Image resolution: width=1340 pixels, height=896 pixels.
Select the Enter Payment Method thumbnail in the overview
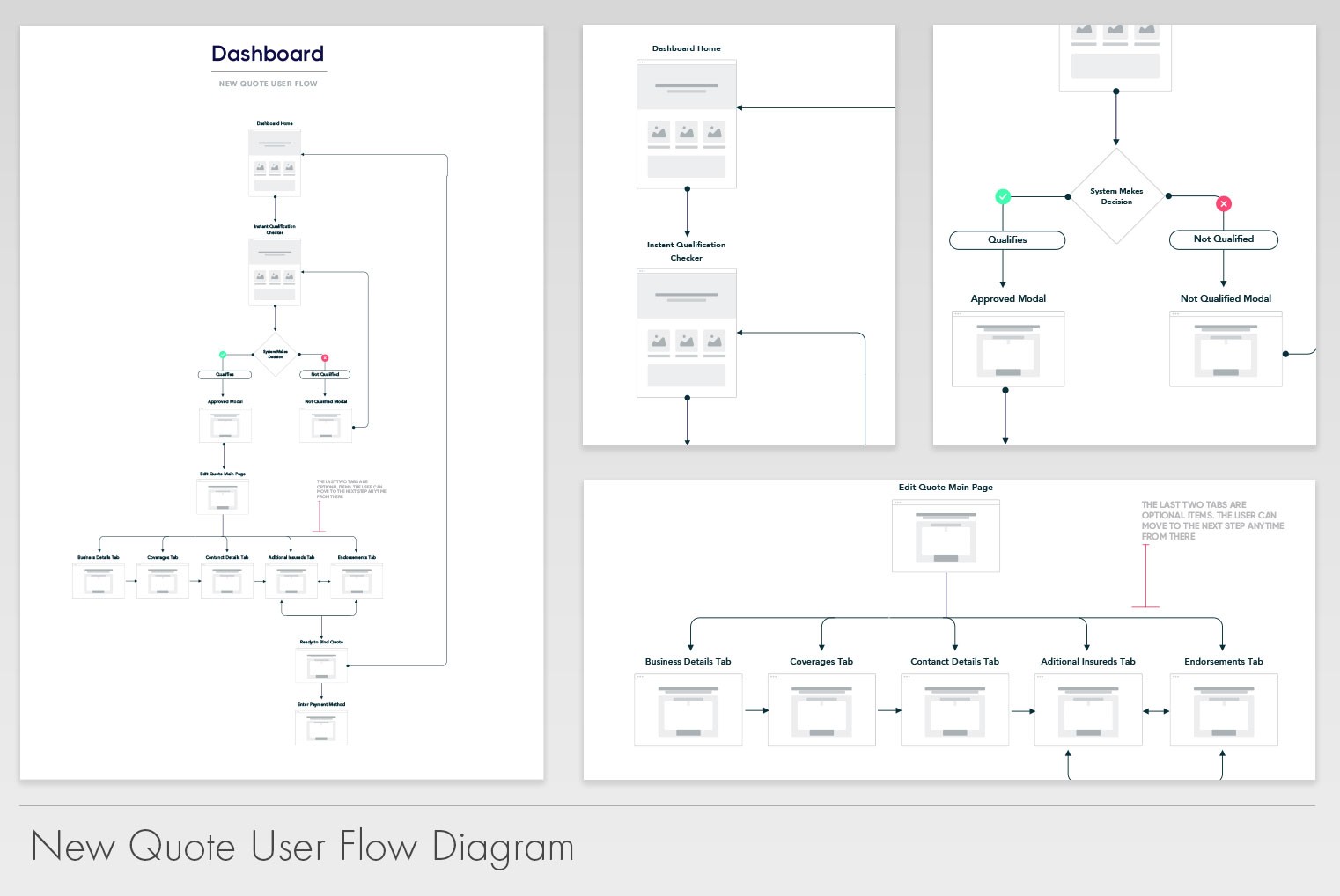point(321,728)
